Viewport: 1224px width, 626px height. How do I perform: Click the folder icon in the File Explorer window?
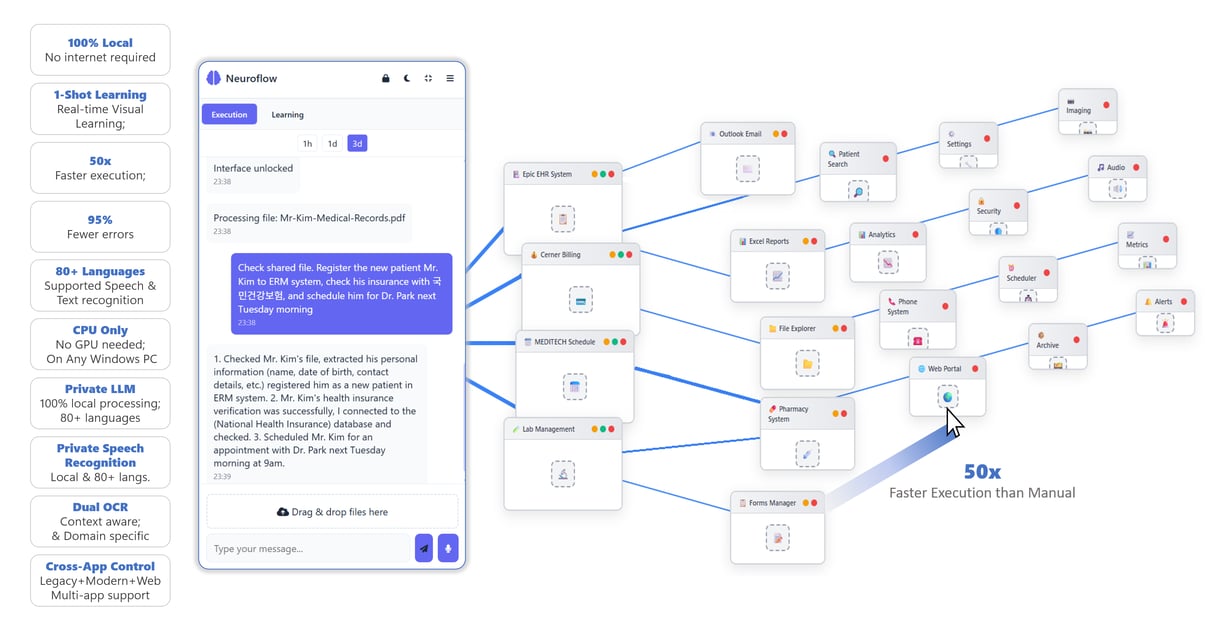(806, 363)
